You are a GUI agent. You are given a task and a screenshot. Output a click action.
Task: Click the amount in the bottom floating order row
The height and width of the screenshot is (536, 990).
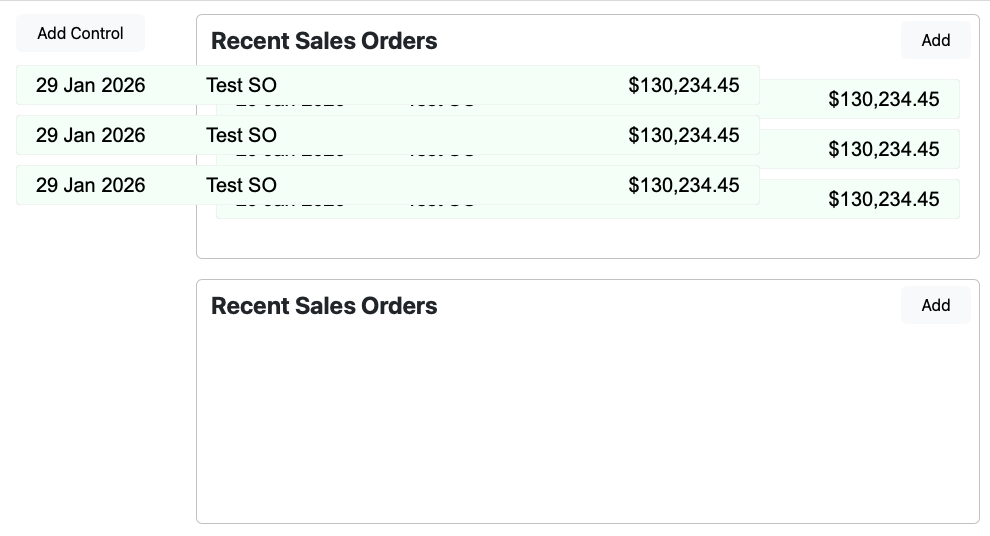point(683,185)
